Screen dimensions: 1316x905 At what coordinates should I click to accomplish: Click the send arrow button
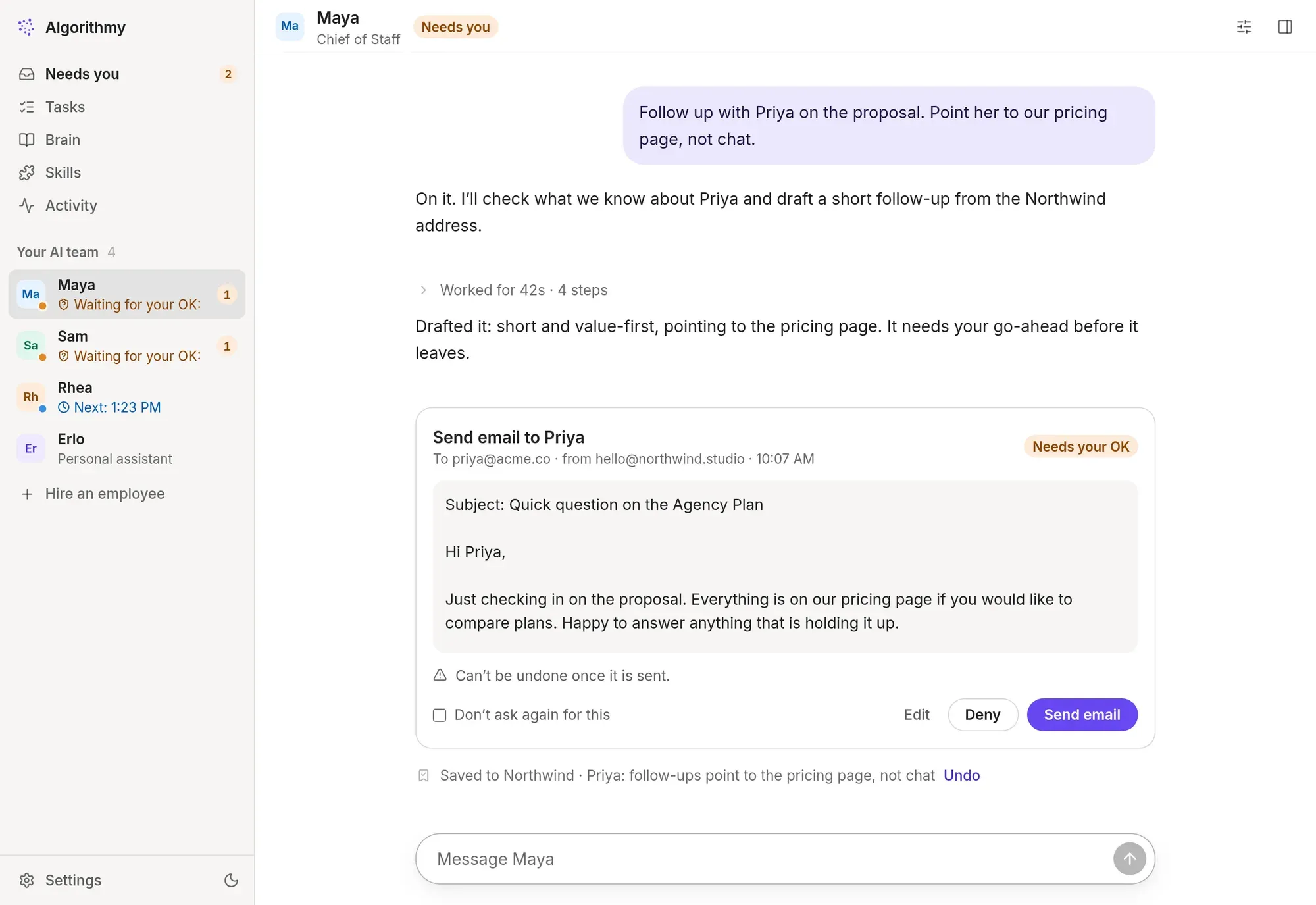click(x=1129, y=859)
